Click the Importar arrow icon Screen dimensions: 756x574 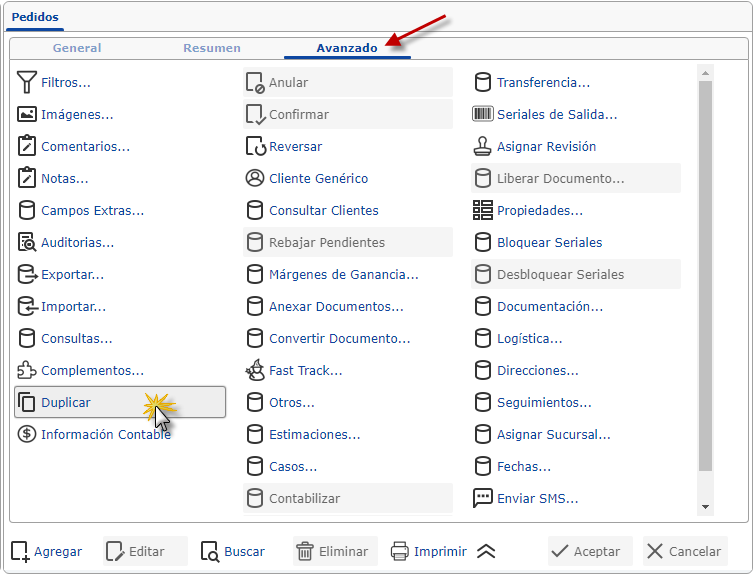click(x=27, y=306)
